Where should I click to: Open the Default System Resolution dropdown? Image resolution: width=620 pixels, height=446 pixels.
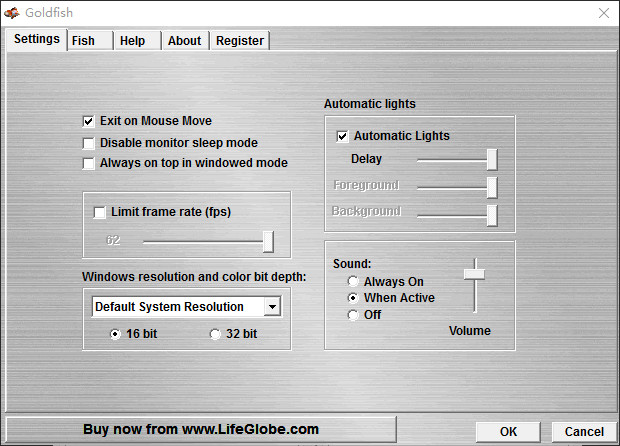pos(271,307)
